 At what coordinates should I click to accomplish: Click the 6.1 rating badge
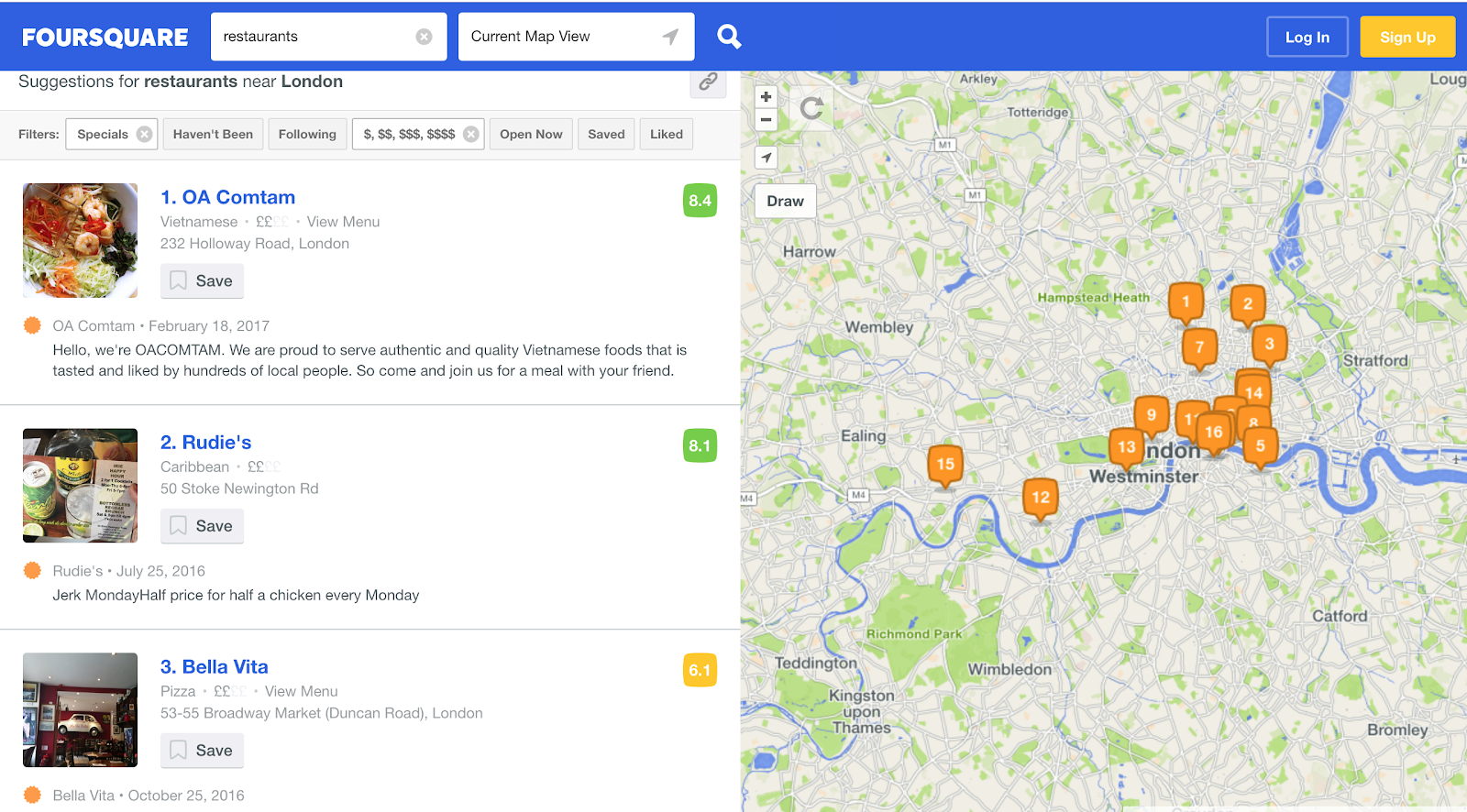(700, 671)
